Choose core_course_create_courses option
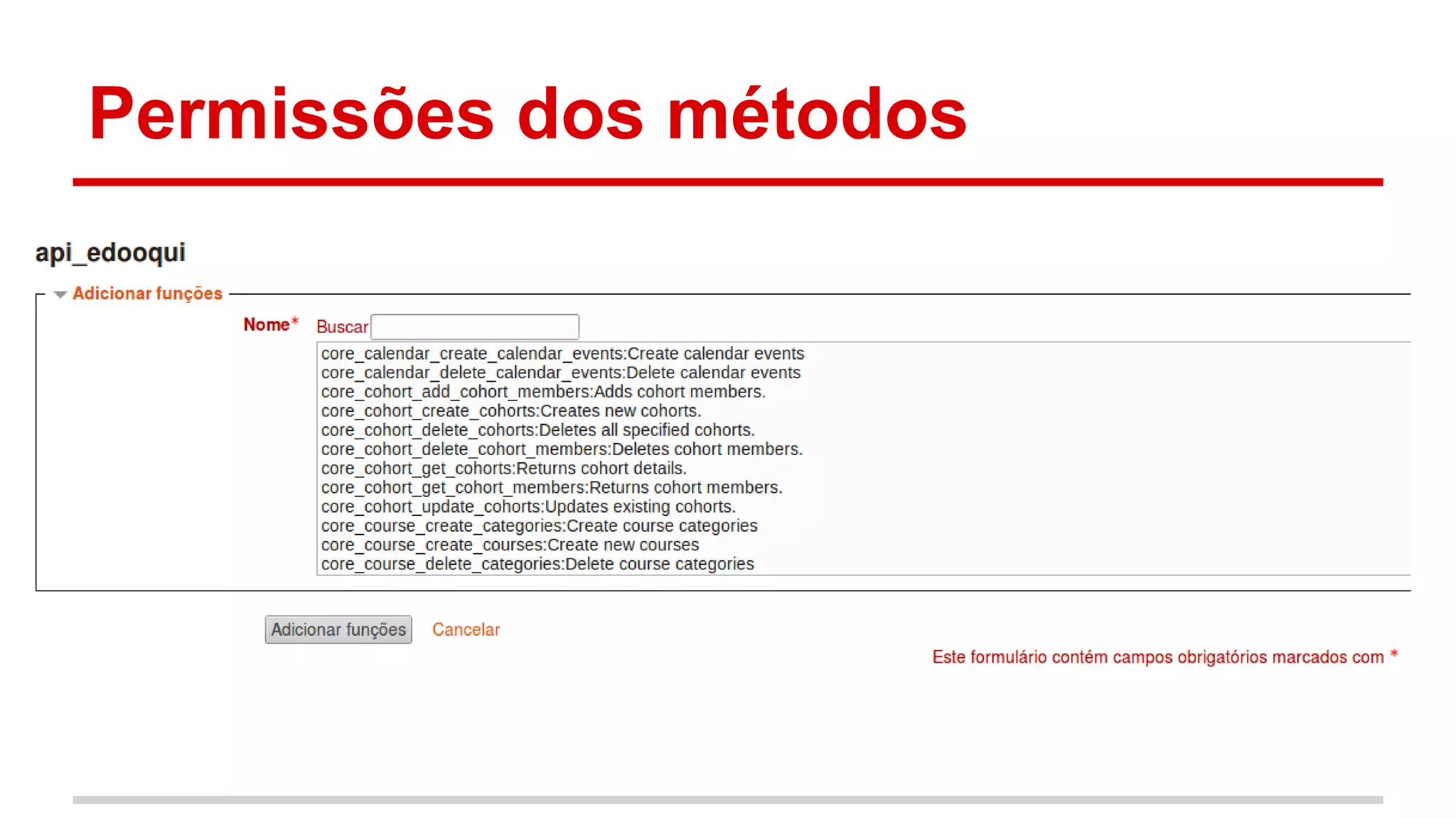 pos(863,545)
